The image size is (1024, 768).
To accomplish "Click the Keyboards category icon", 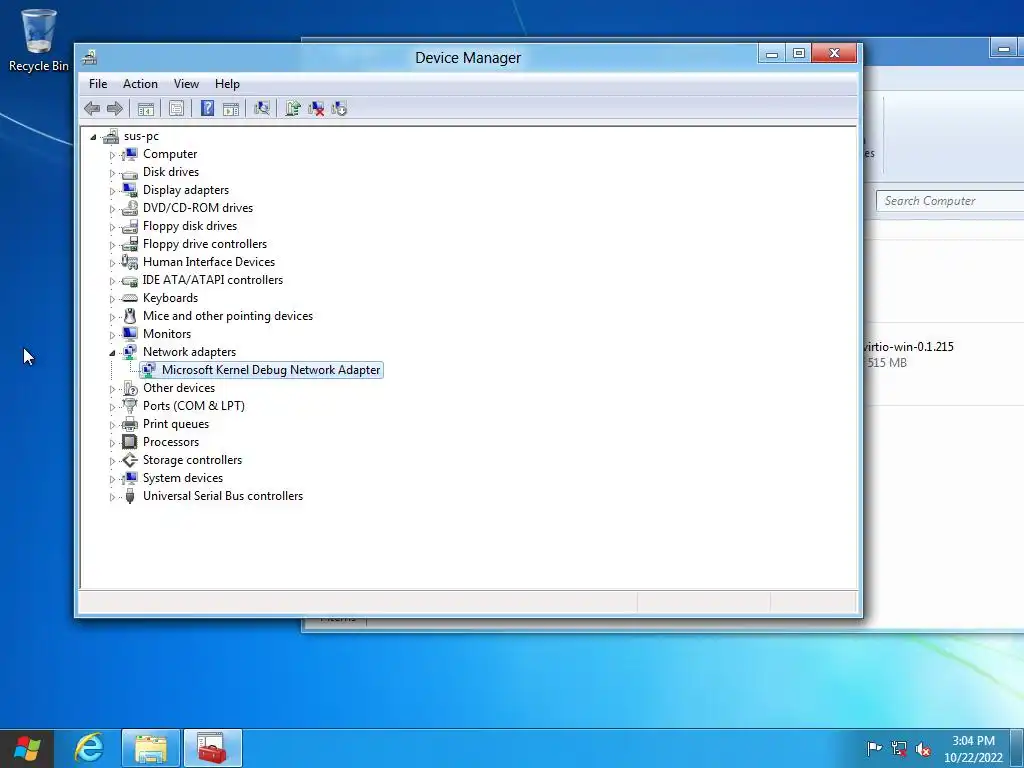I will pyautogui.click(x=130, y=298).
